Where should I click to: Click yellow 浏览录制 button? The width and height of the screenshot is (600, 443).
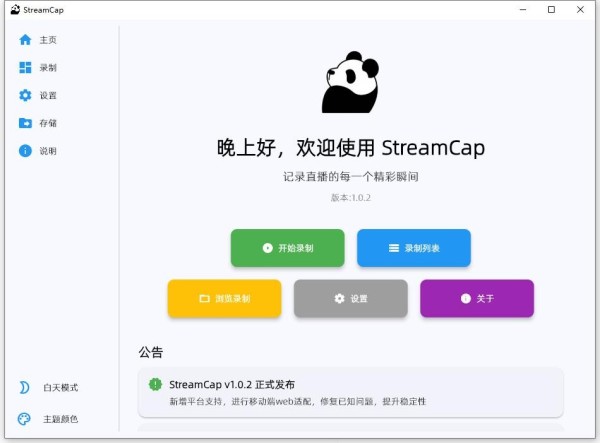[224, 298]
